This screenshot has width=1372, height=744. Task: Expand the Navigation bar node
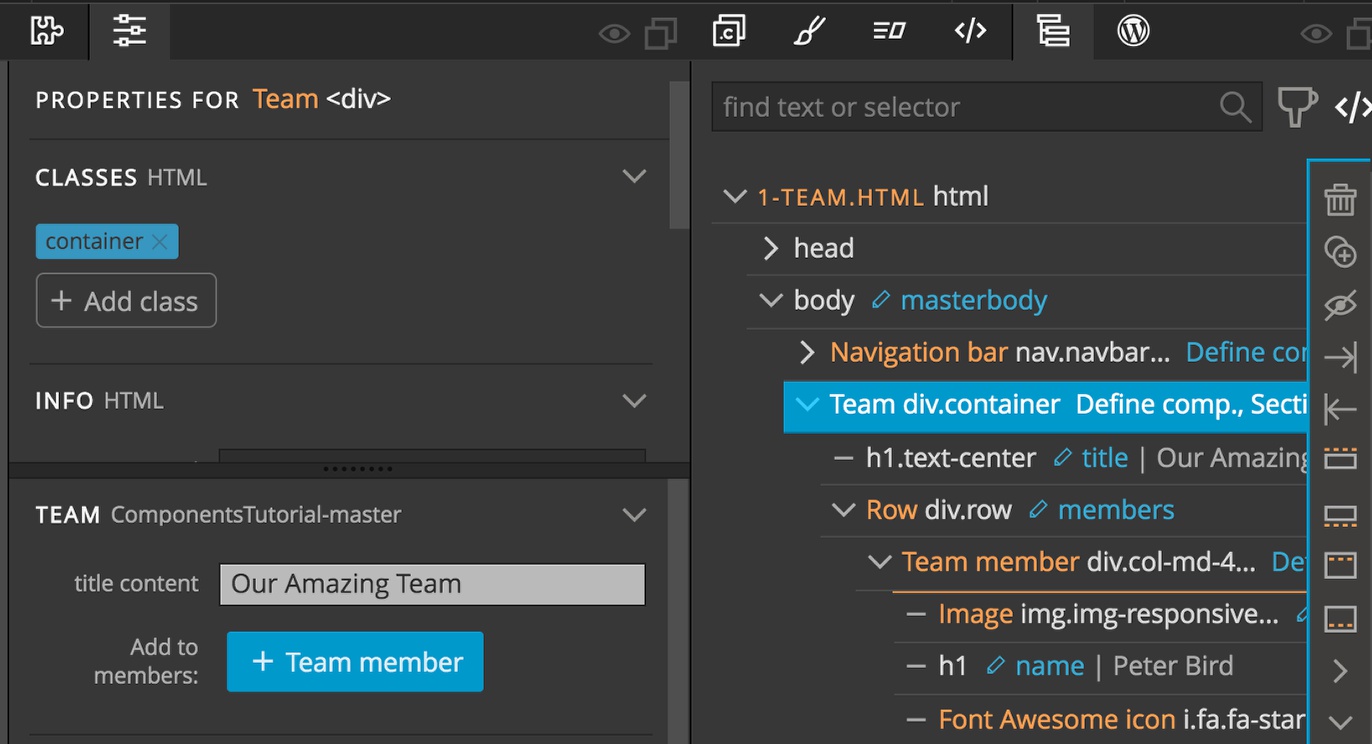pyautogui.click(x=807, y=352)
